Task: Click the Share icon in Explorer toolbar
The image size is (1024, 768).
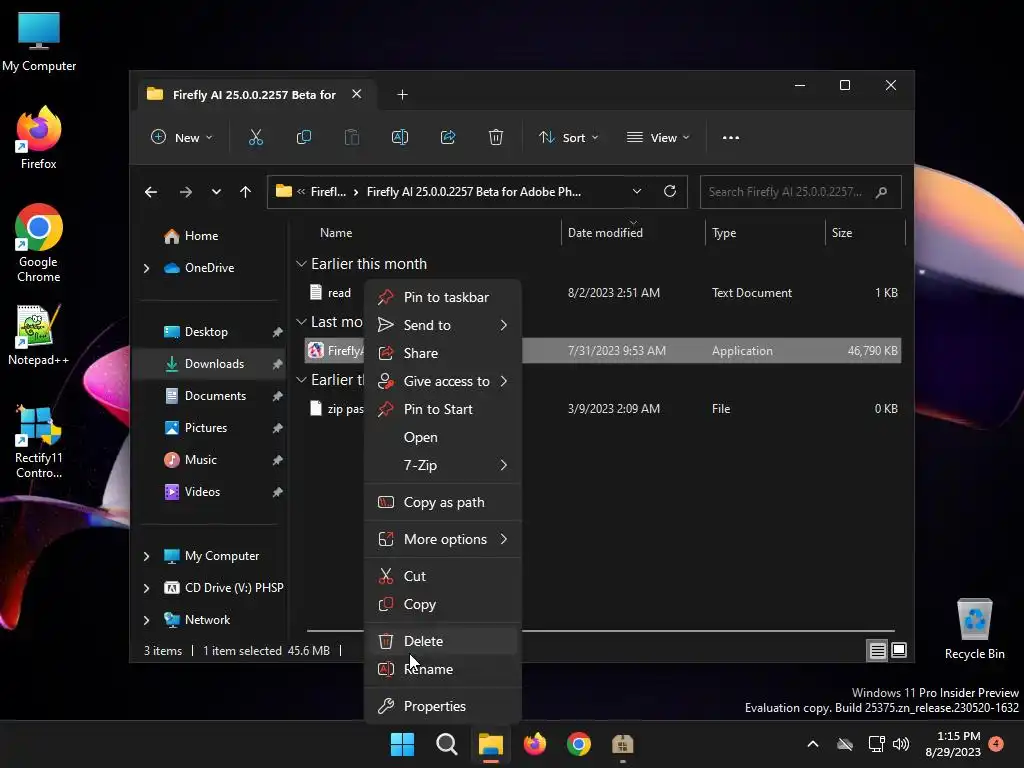Action: pyautogui.click(x=448, y=138)
